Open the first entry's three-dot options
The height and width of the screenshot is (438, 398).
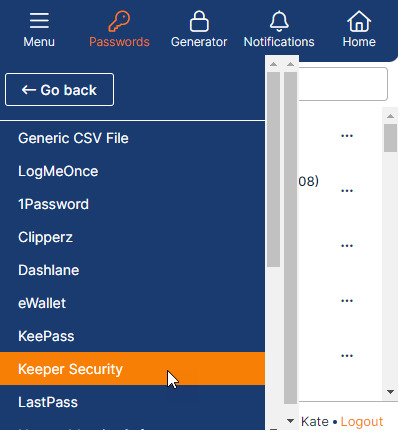(347, 136)
